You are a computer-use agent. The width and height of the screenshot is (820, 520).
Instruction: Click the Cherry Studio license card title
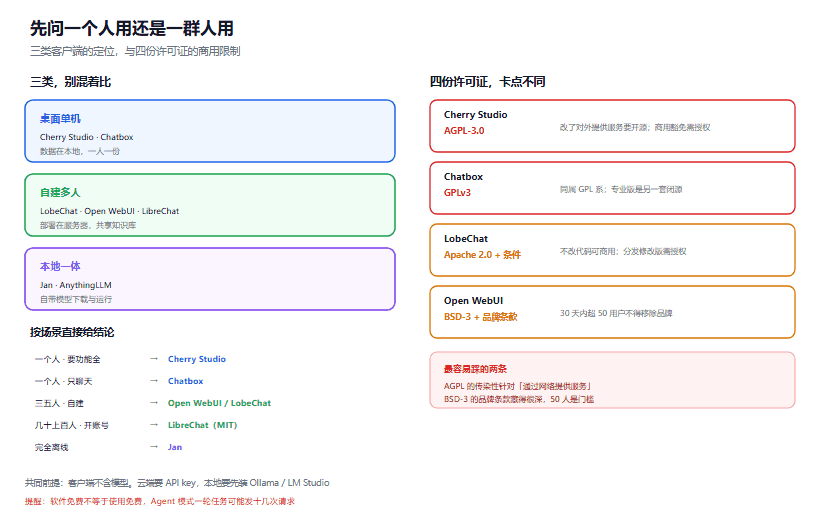click(x=475, y=115)
